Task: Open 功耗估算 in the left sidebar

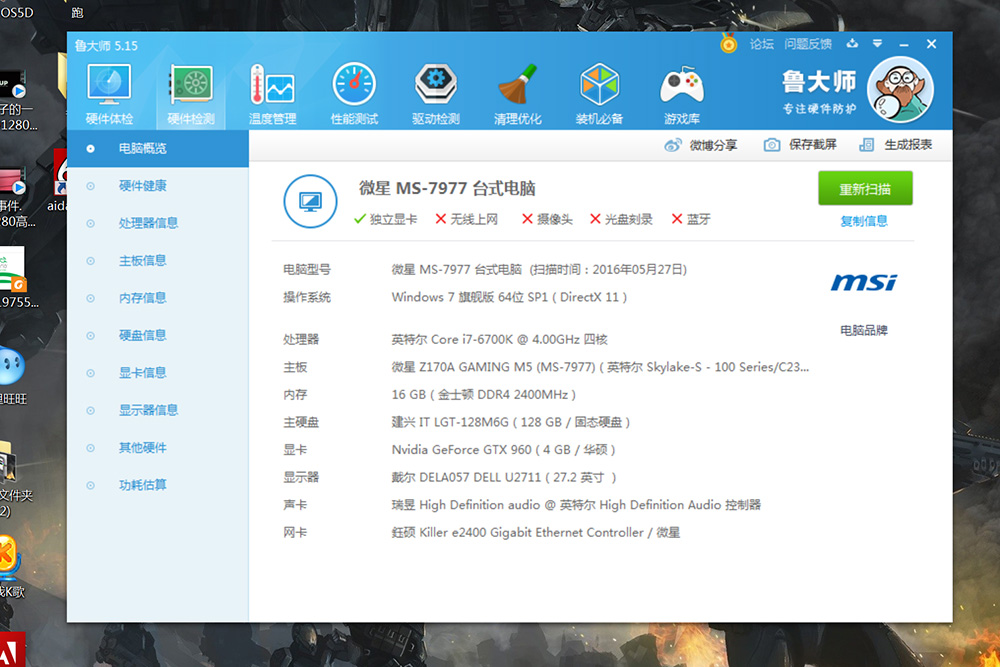Action: click(x=142, y=485)
